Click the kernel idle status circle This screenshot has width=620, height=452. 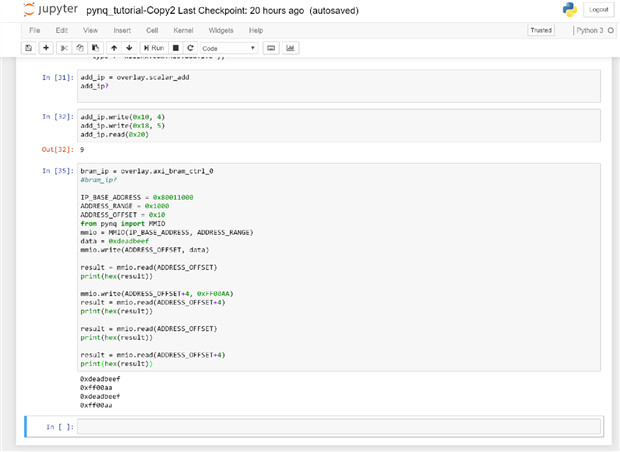611,30
